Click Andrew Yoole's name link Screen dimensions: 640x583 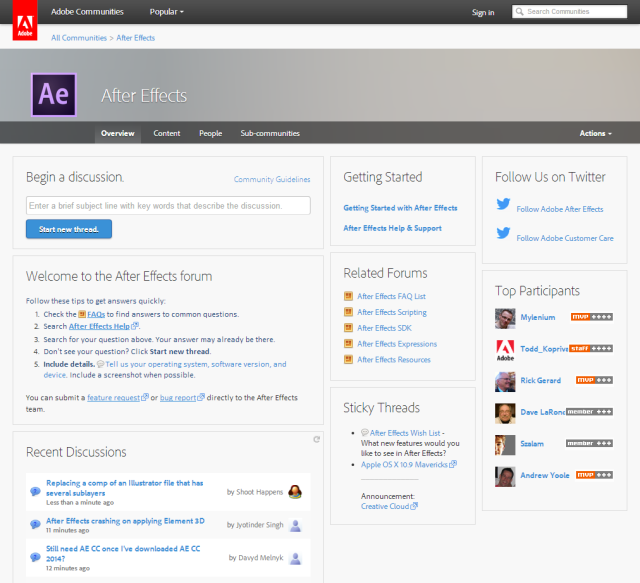(x=544, y=475)
